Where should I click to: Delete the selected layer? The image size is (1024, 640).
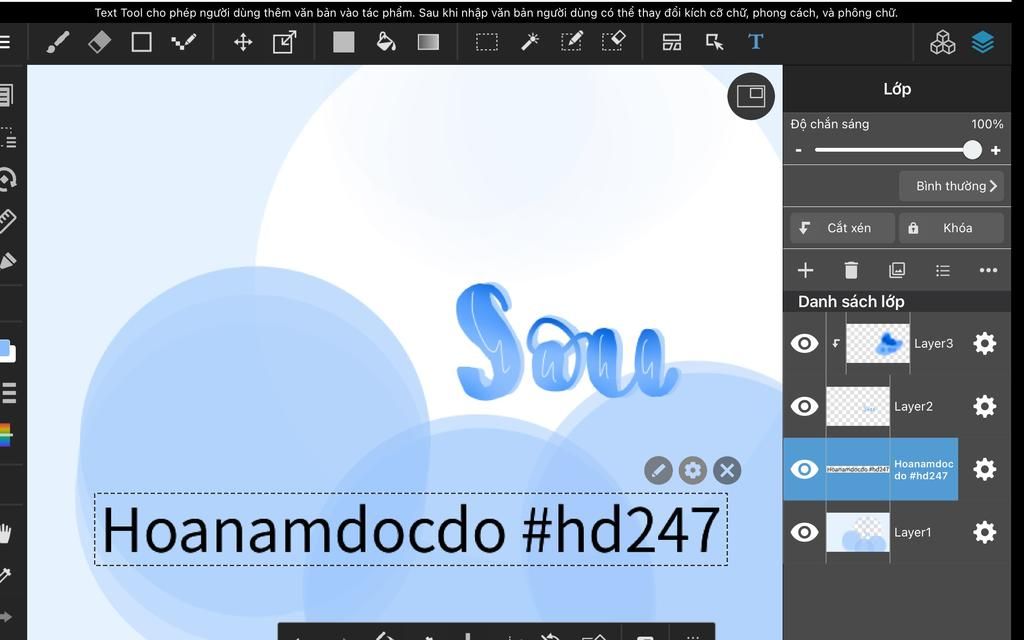851,270
